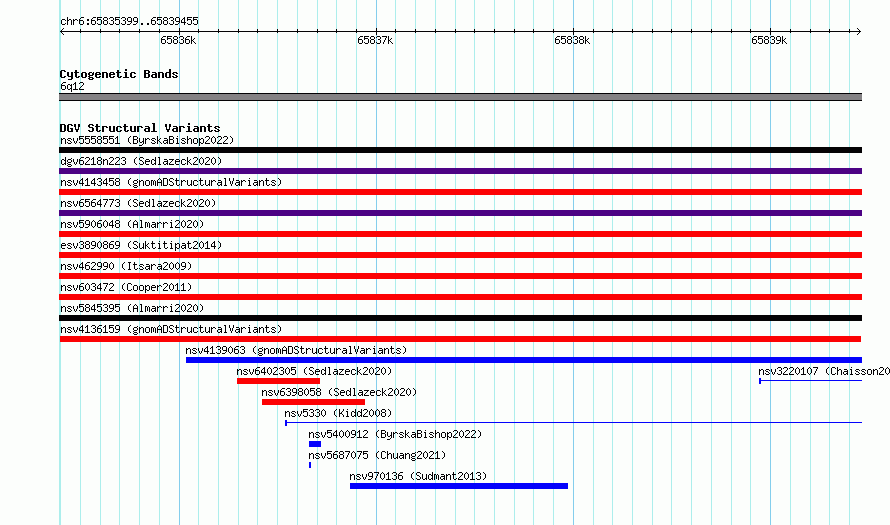
Task: Click the chr6:65835399..65839455 coordinate label
Action: pyautogui.click(x=129, y=22)
